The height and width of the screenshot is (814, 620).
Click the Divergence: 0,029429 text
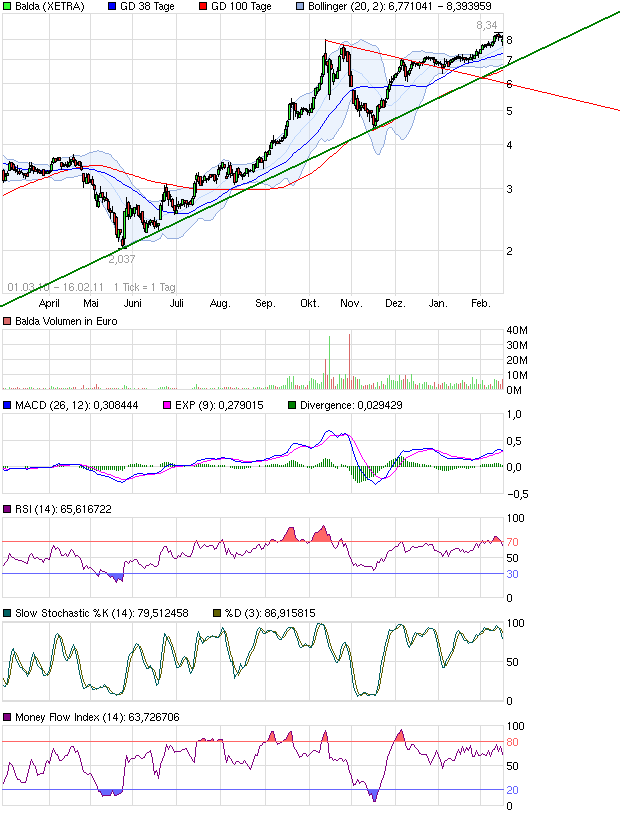(x=351, y=405)
